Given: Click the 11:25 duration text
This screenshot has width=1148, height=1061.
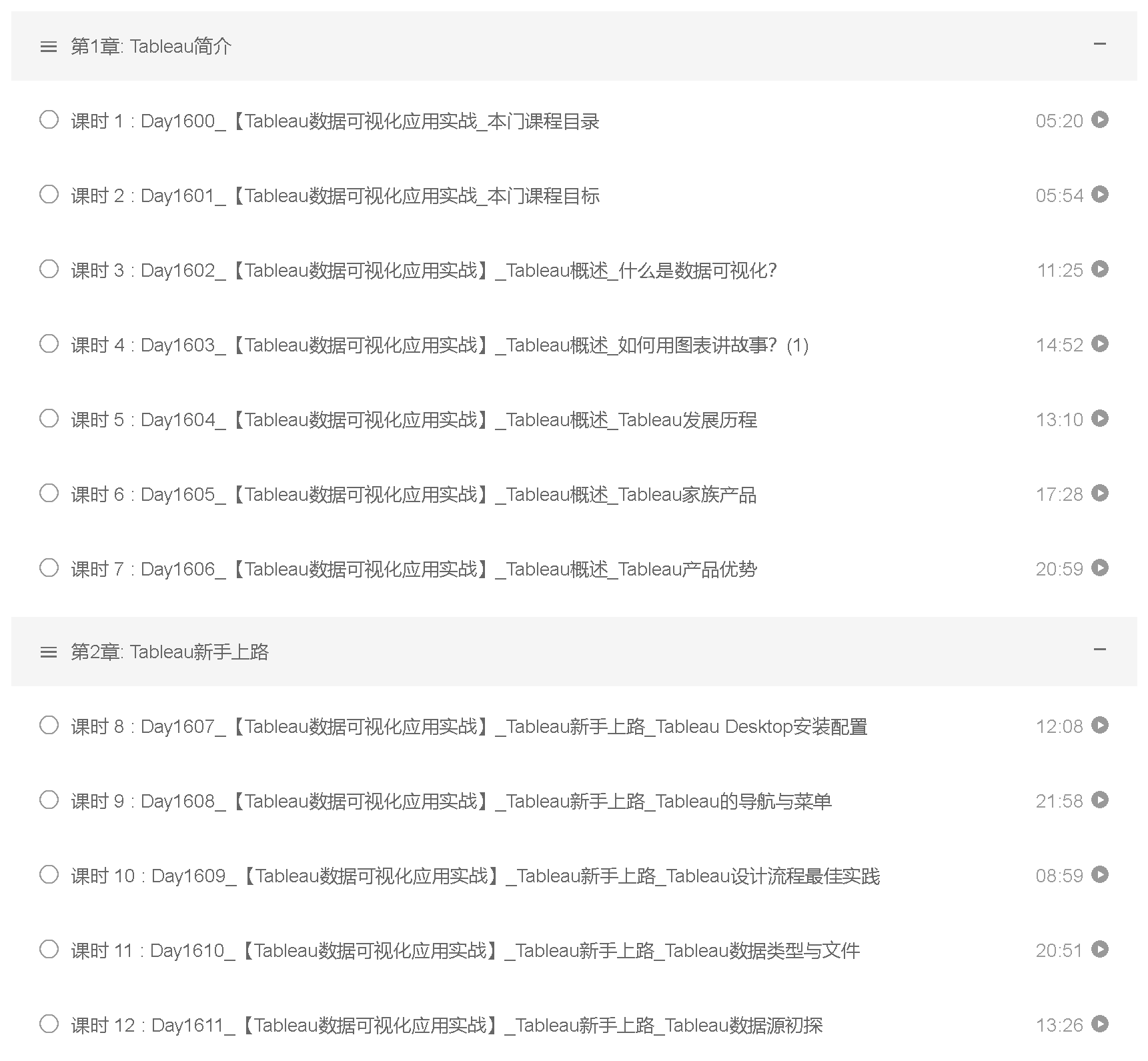Looking at the screenshot, I should pyautogui.click(x=1059, y=270).
